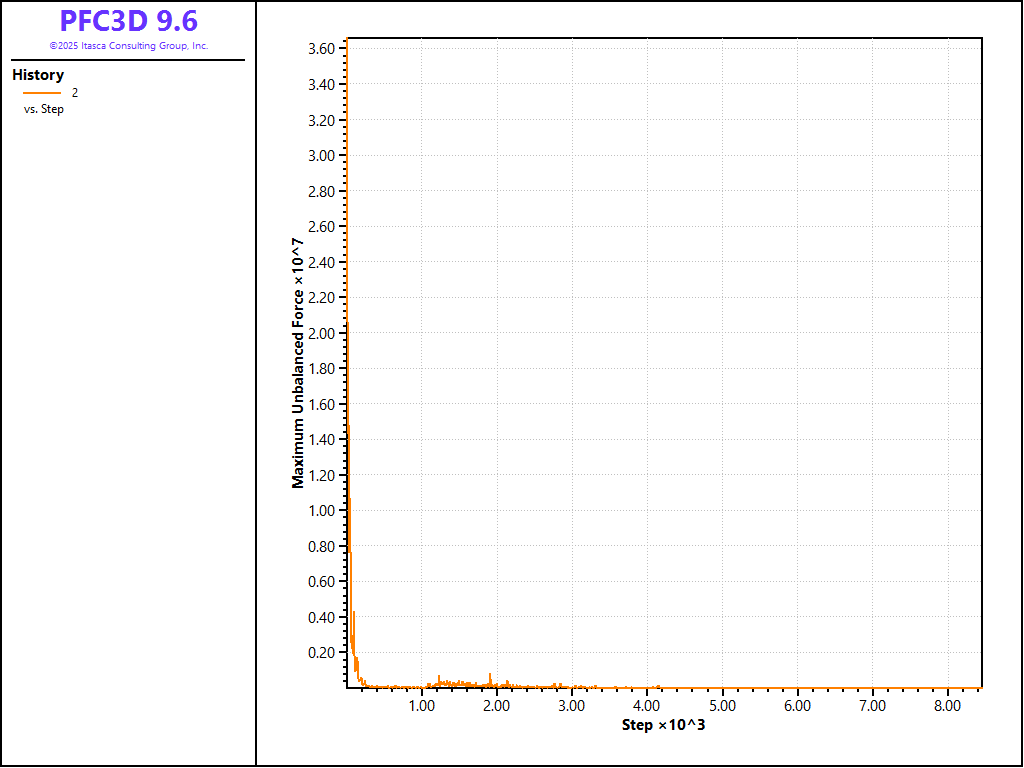Click the 'vs. Step' legend text
This screenshot has height=768, width=1024.
tap(44, 109)
